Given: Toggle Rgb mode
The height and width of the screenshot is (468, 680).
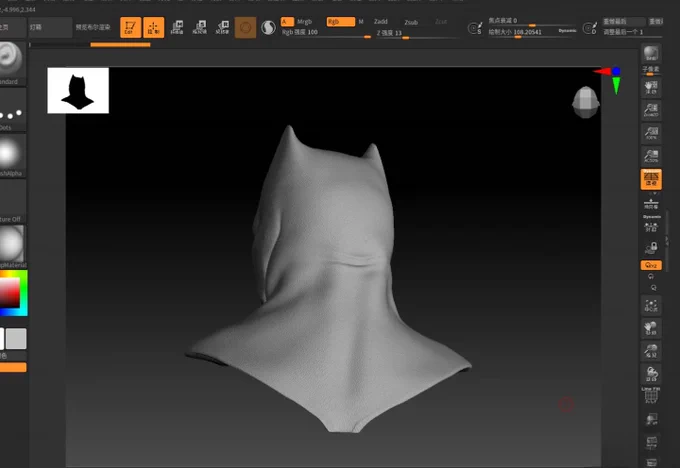Looking at the screenshot, I should pos(341,22).
